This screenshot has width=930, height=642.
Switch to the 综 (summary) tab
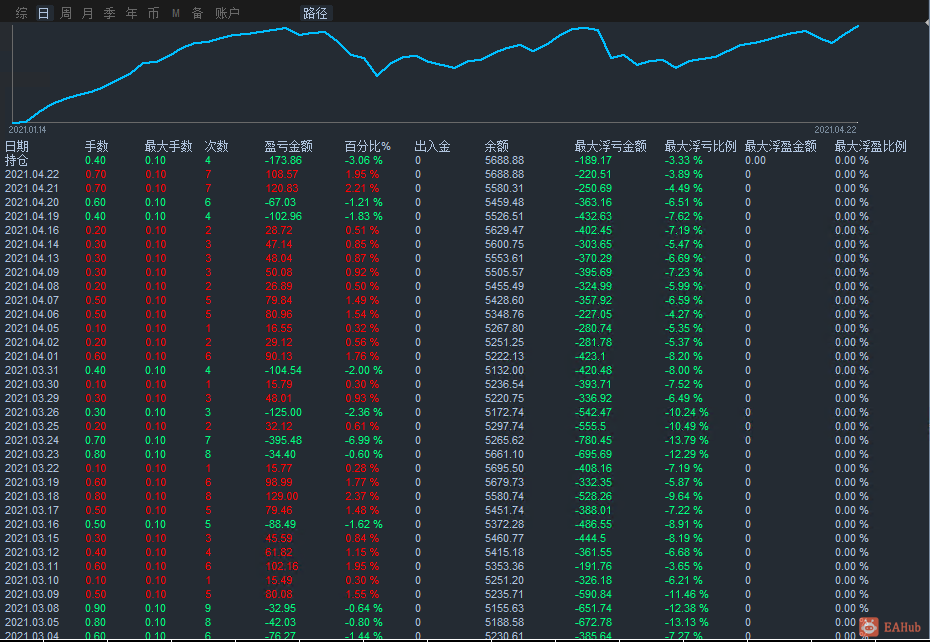[x=21, y=13]
